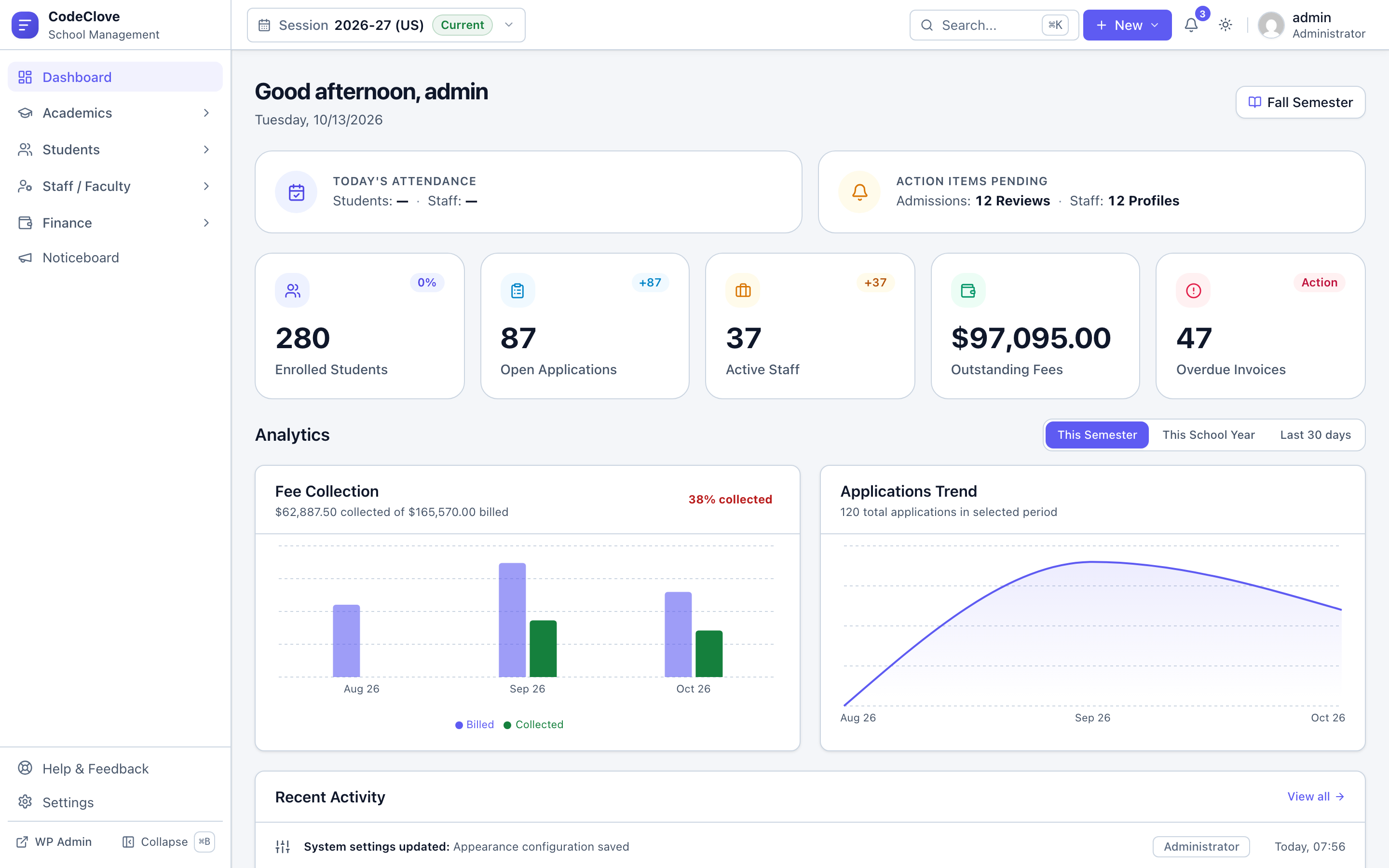Go to Dashboard in the sidebar

115,77
